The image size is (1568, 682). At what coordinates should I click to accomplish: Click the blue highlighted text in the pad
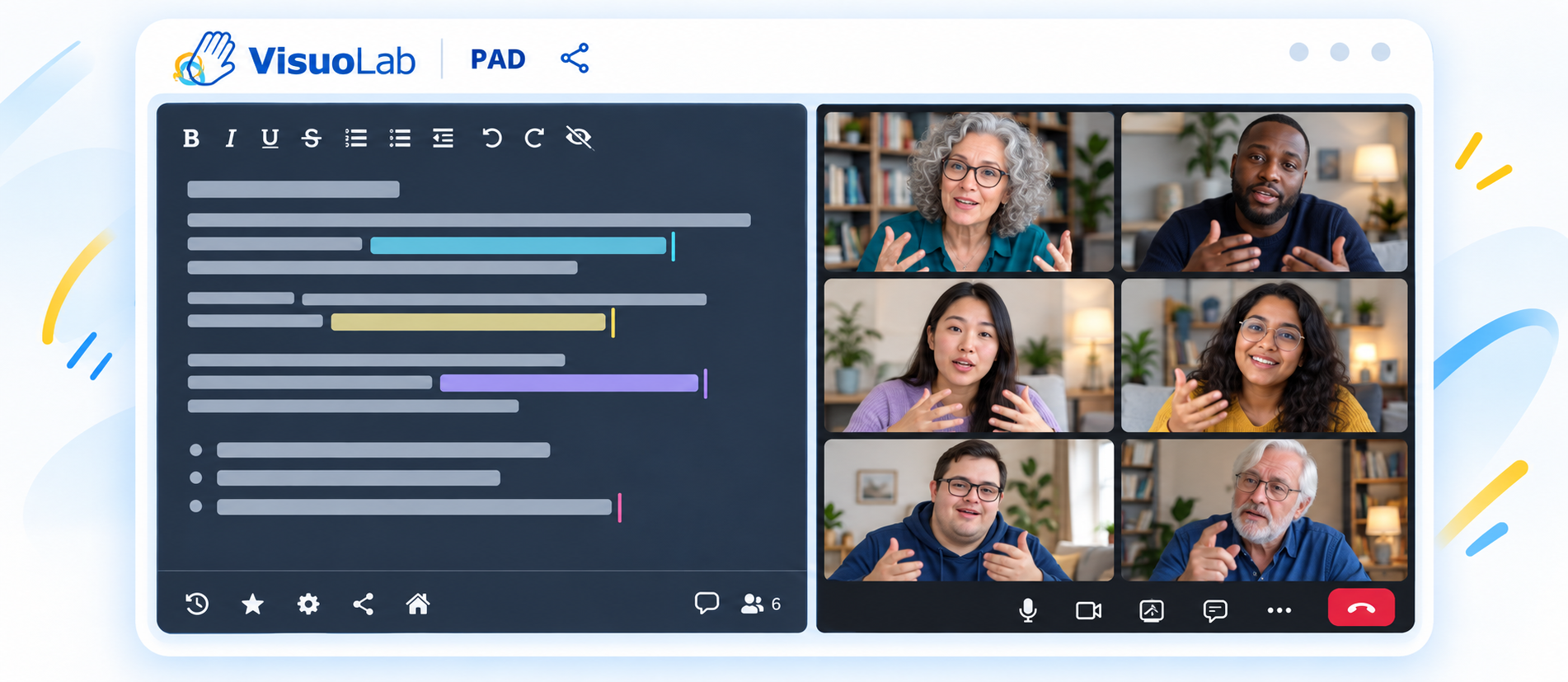(518, 245)
